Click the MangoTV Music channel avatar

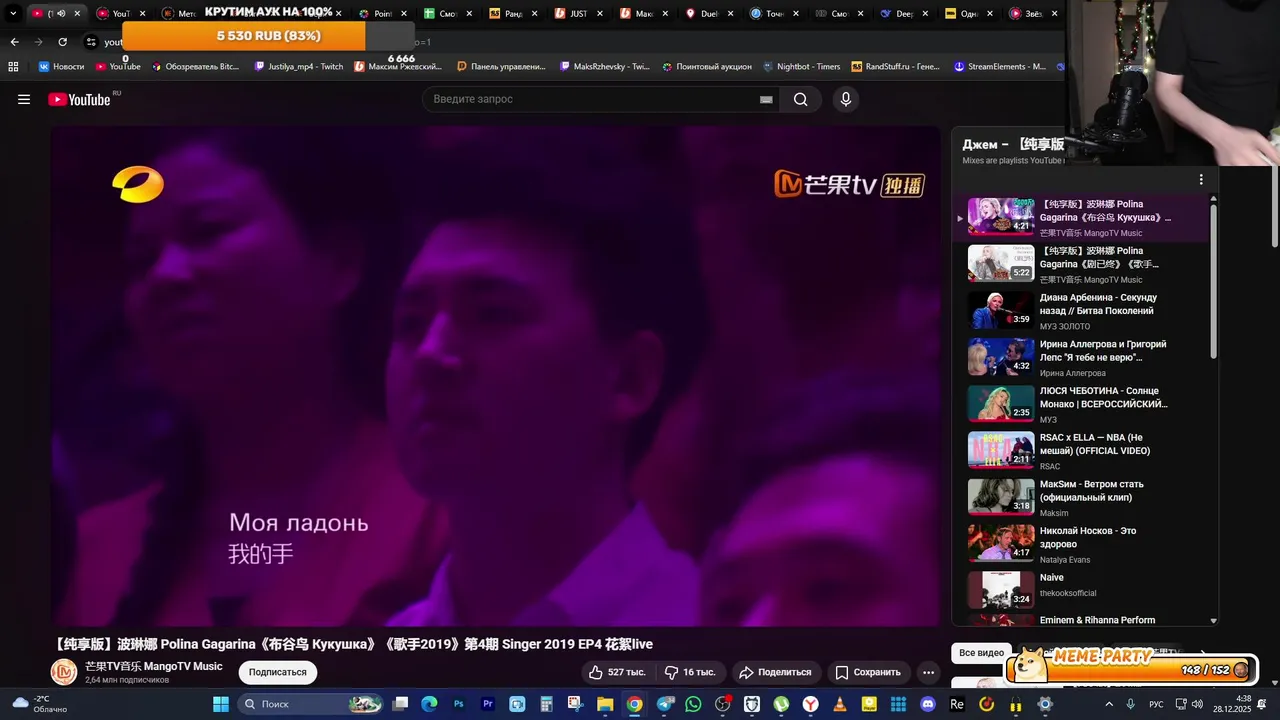click(64, 672)
